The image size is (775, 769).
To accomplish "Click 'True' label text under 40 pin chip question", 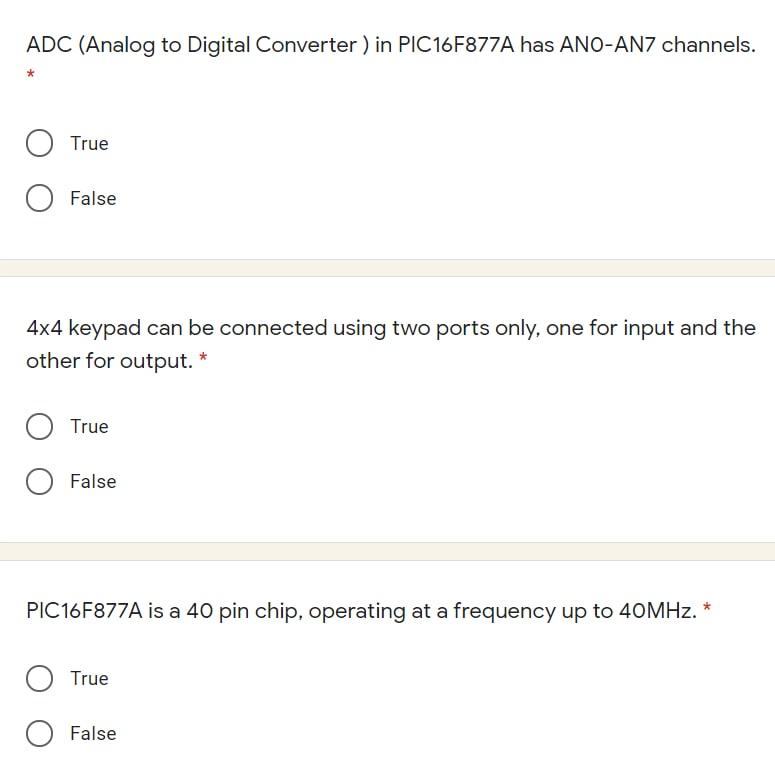I will (89, 678).
